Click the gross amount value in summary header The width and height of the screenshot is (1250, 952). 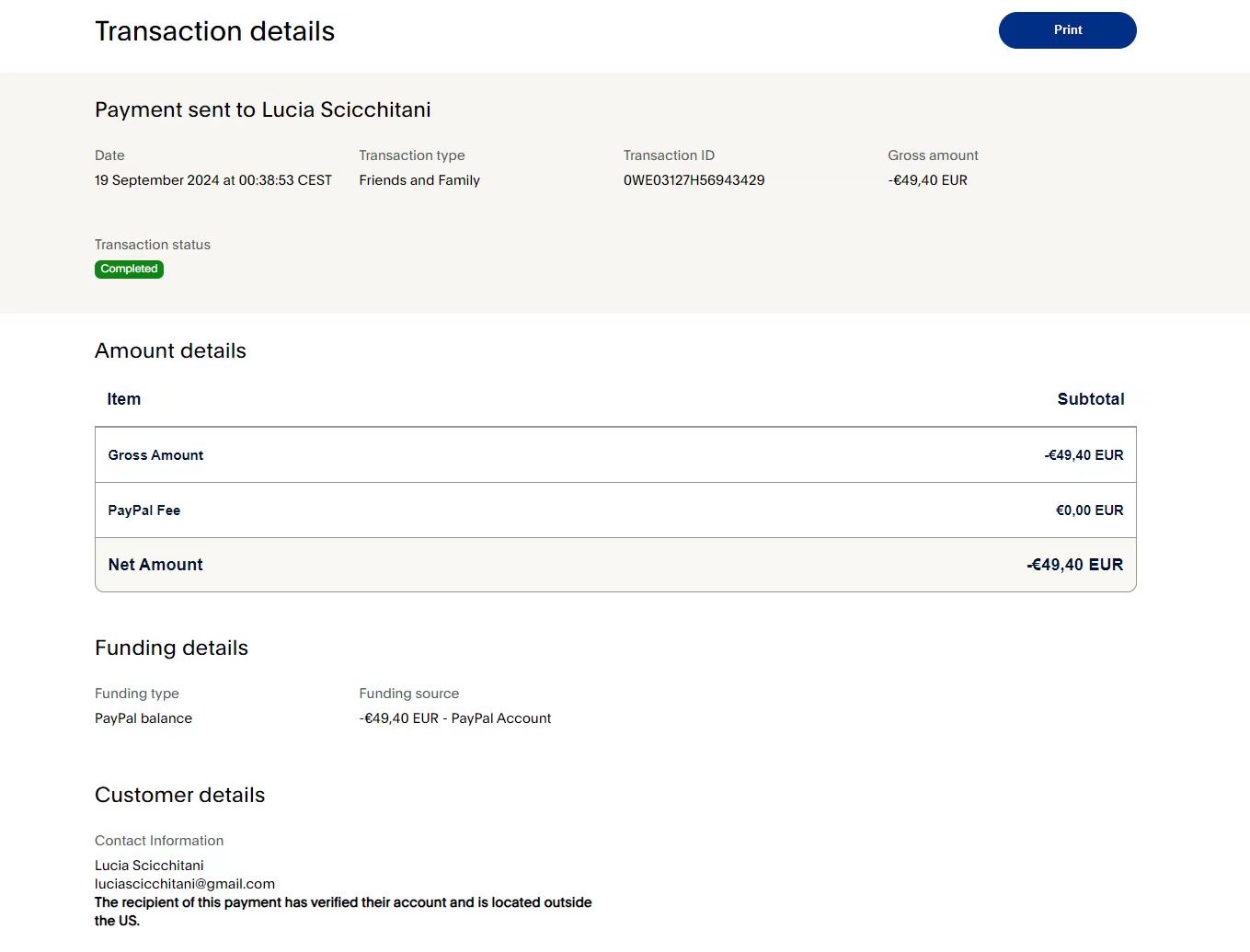tap(927, 180)
